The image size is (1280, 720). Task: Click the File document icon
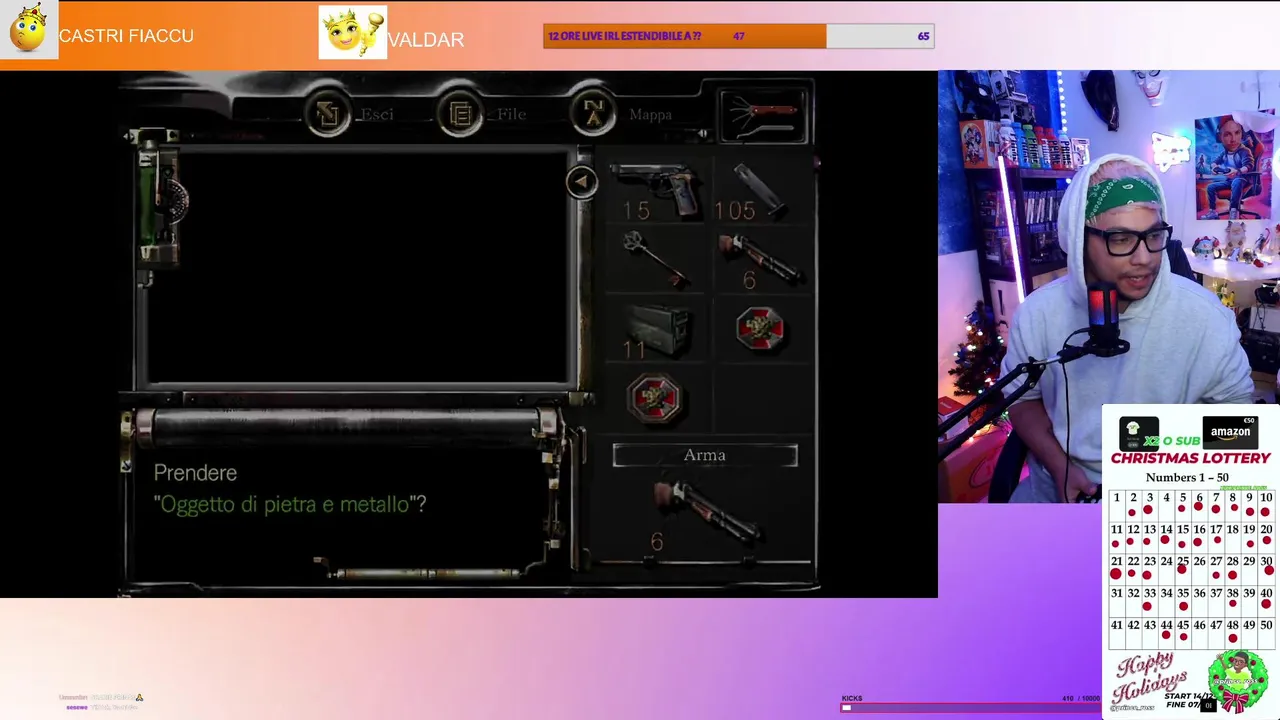(460, 115)
